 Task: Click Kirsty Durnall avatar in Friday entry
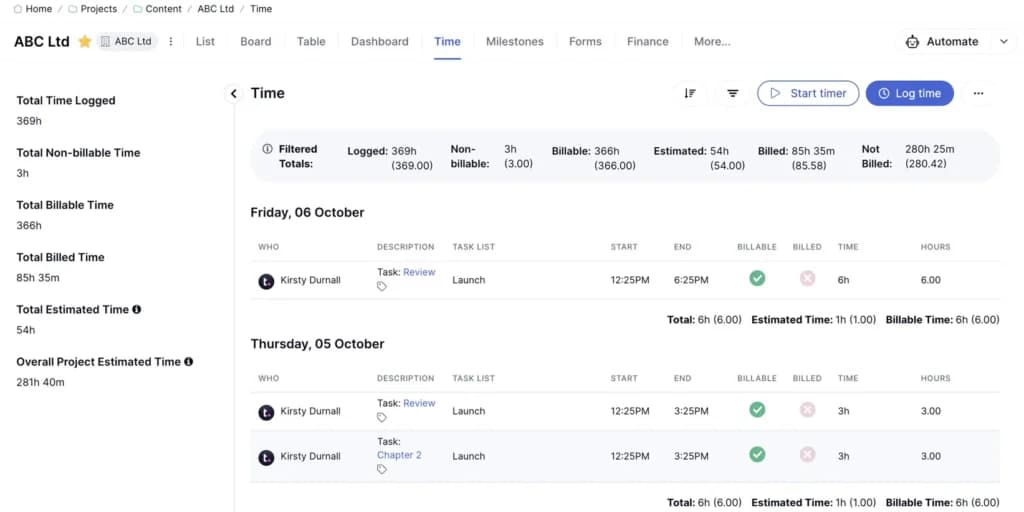pos(266,281)
